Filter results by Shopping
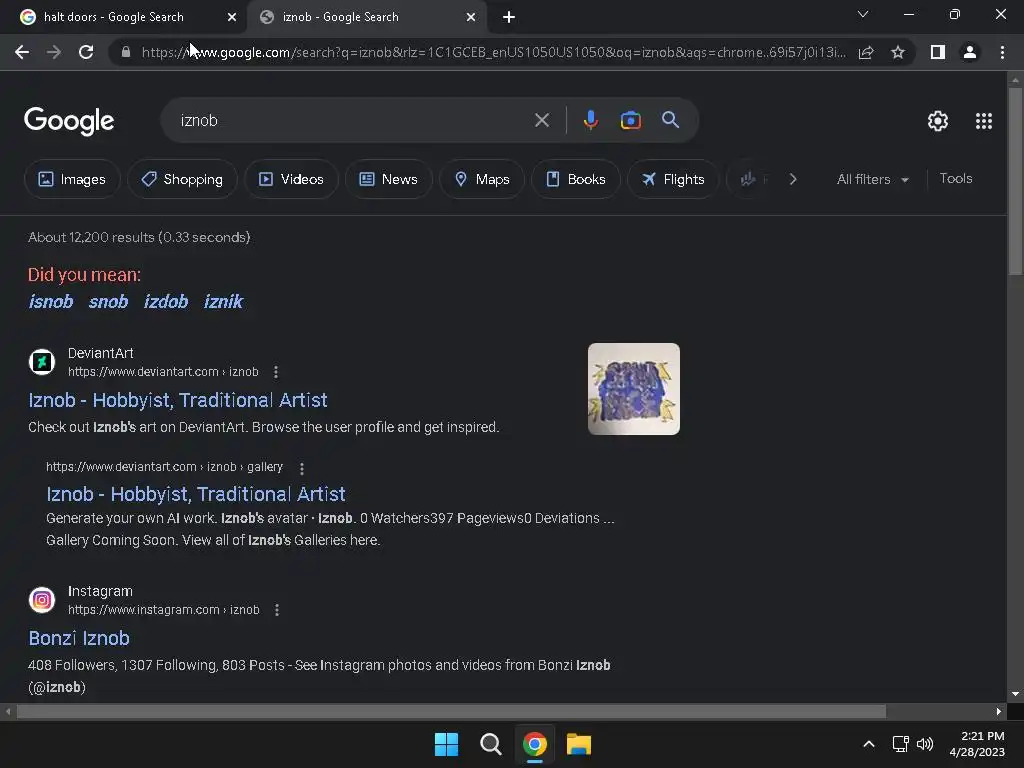This screenshot has height=768, width=1024. (x=182, y=179)
